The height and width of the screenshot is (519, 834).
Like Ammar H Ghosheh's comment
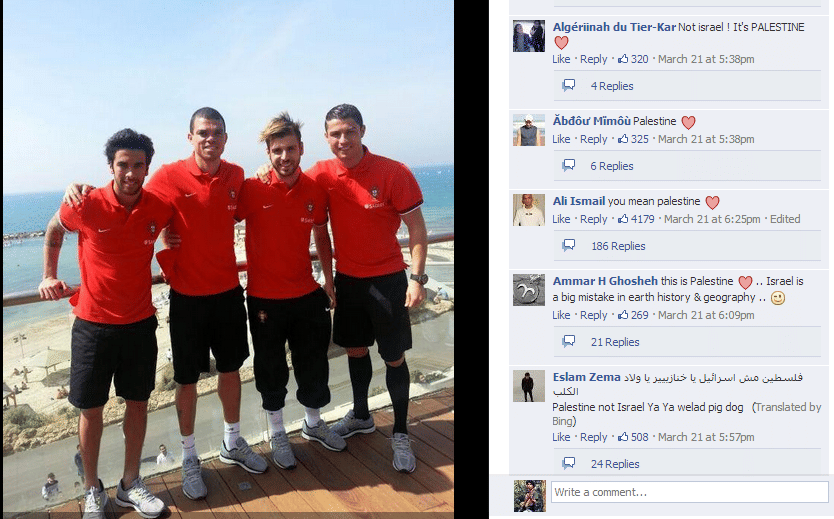point(561,315)
